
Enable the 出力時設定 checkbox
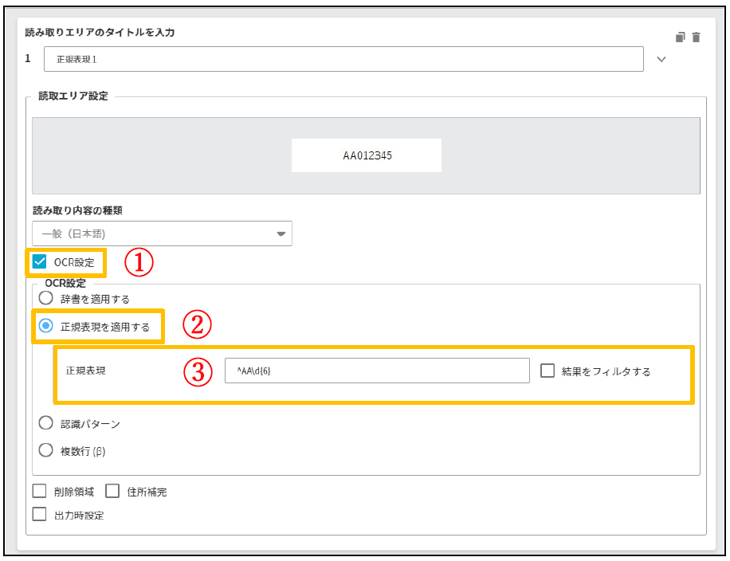tap(40, 515)
